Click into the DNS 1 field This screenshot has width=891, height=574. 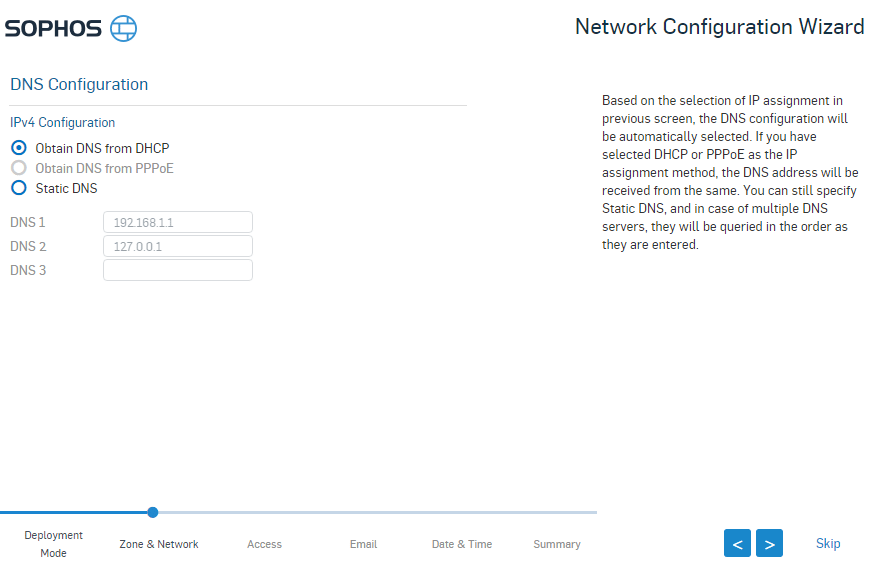178,222
